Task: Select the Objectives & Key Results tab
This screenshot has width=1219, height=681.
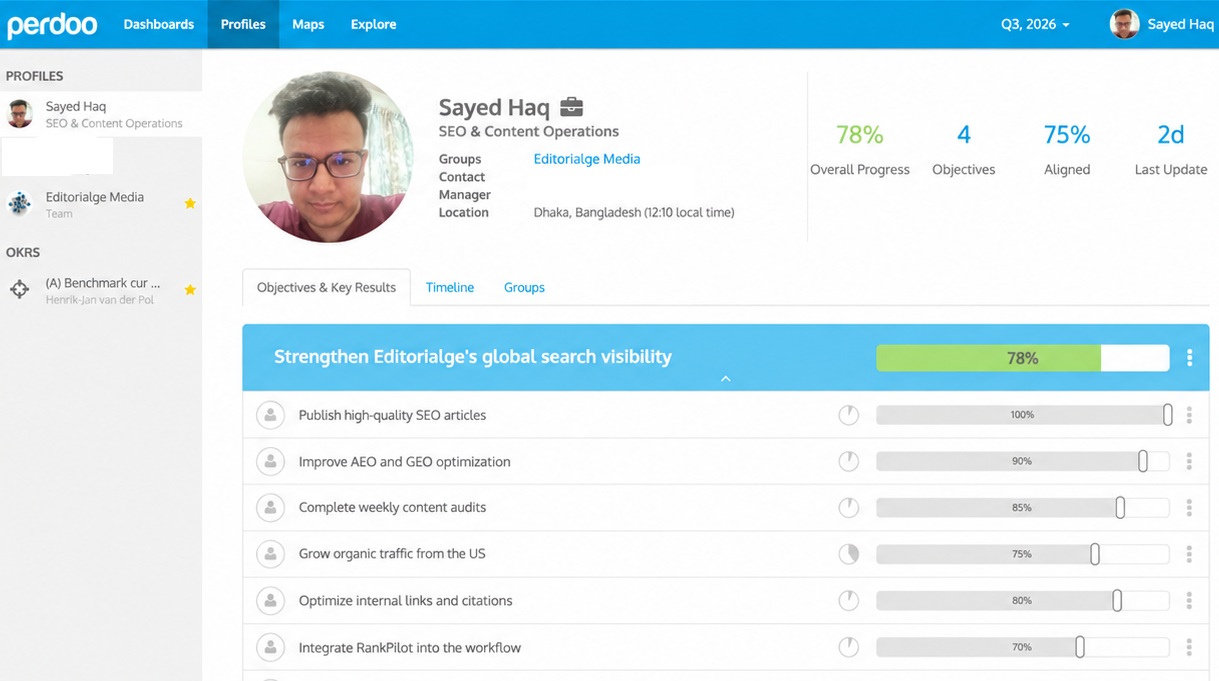Action: pyautogui.click(x=326, y=287)
